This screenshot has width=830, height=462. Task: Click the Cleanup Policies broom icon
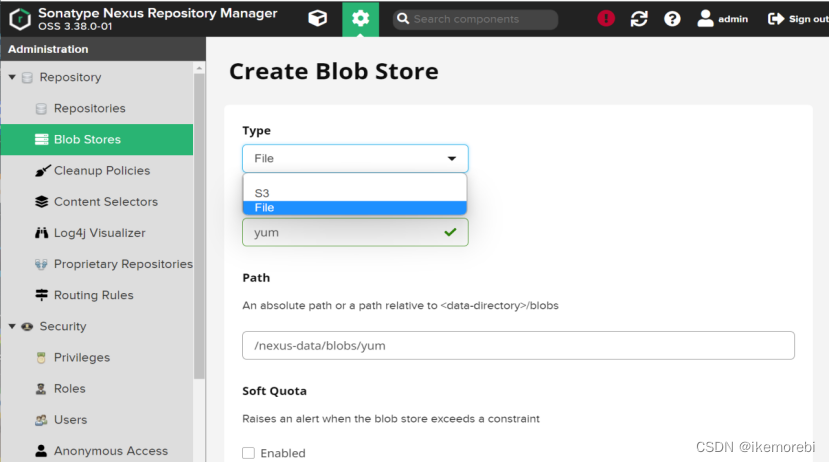coord(42,170)
